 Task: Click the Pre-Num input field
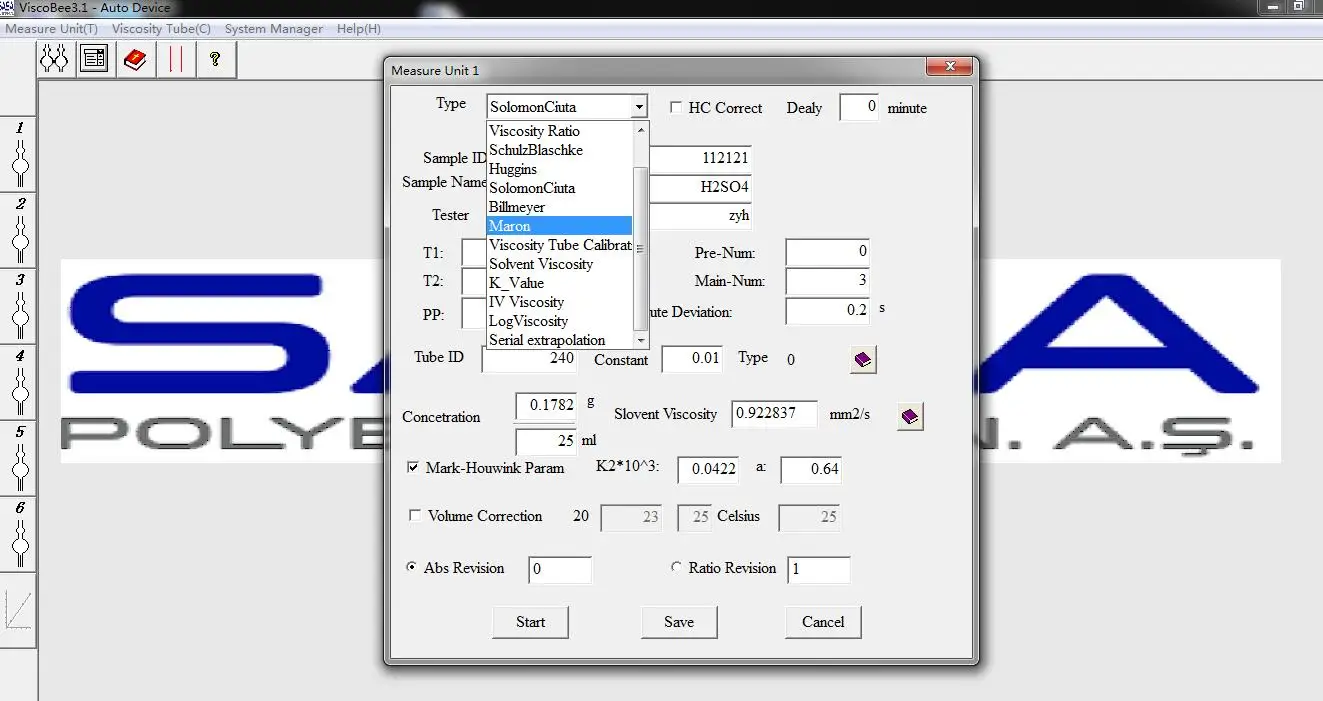click(x=827, y=252)
